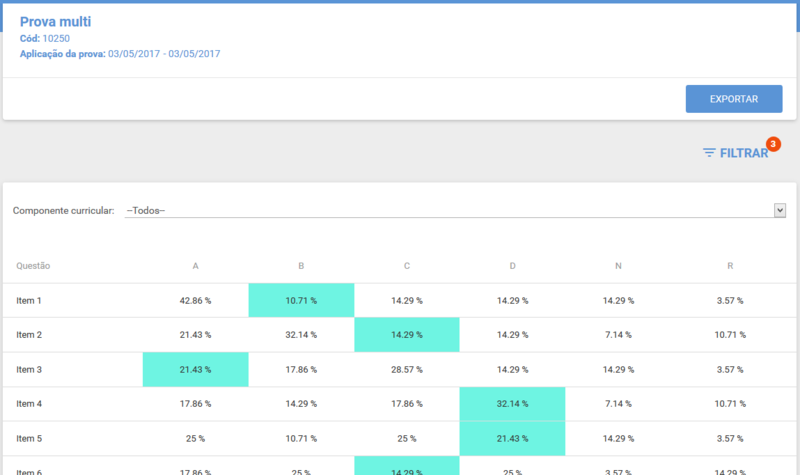Click the orange badge showing 3 filters
The width and height of the screenshot is (800, 475).
(x=773, y=144)
